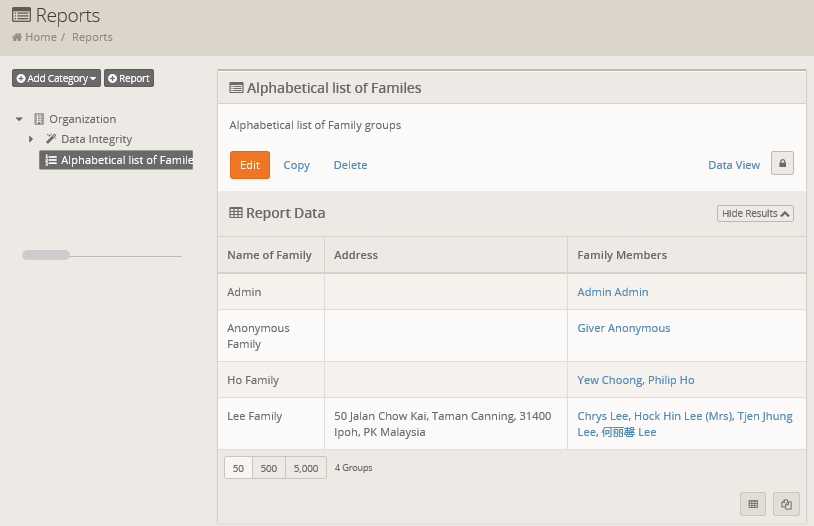Collapse results with Hide Results toggle
The image size is (814, 526).
pos(755,214)
